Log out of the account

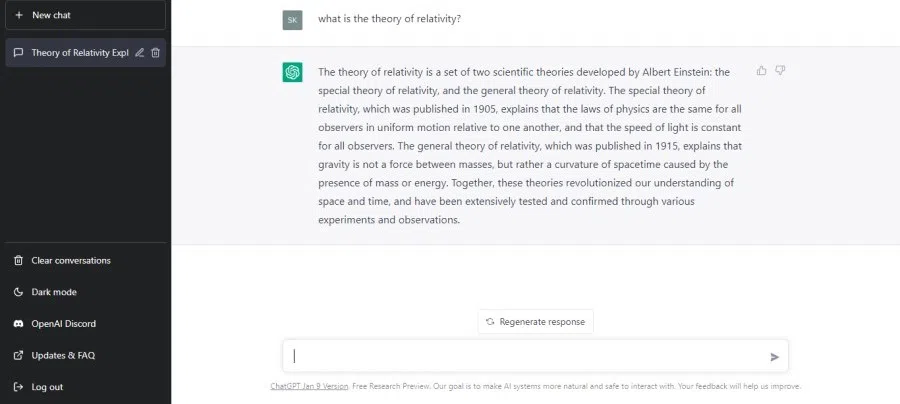(47, 387)
